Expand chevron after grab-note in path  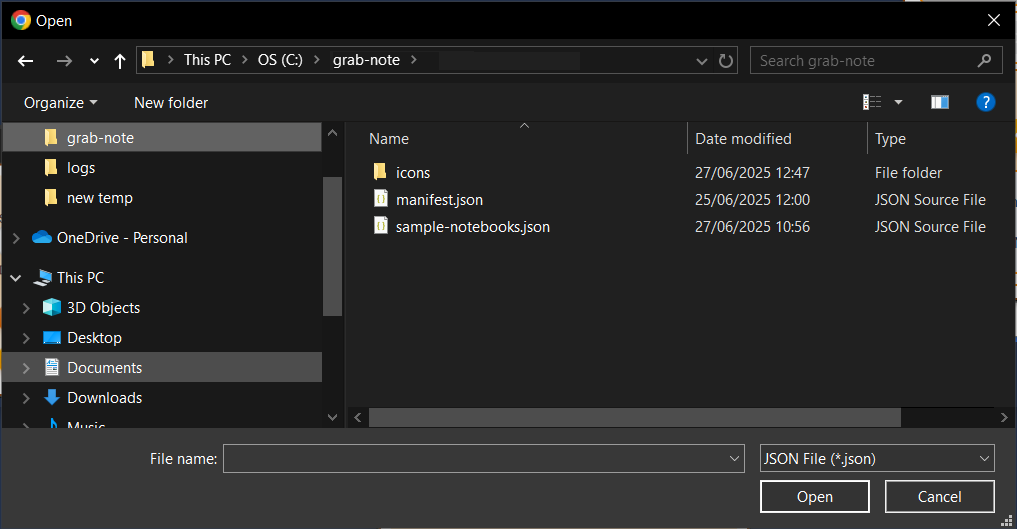click(414, 60)
